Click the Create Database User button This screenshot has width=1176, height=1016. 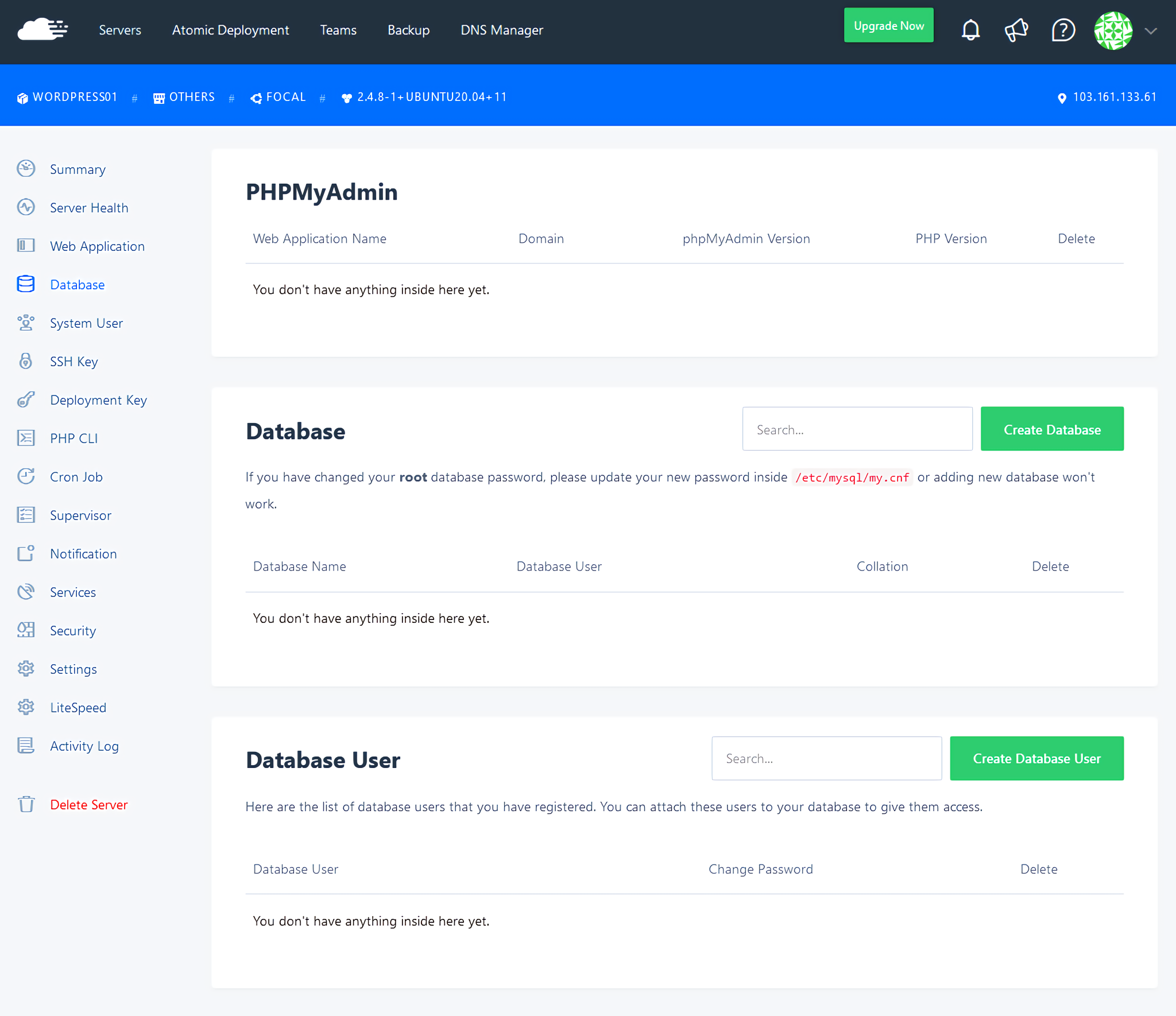[1036, 758]
